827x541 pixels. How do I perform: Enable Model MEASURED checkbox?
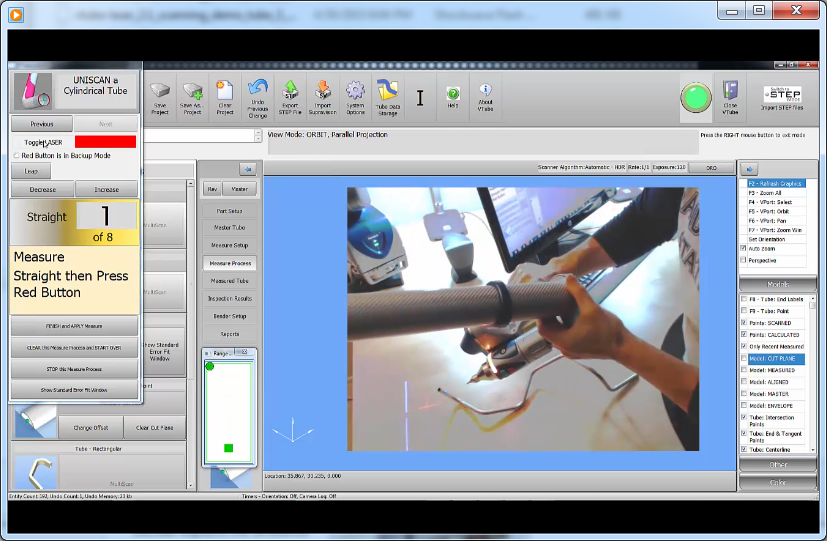[x=744, y=370]
